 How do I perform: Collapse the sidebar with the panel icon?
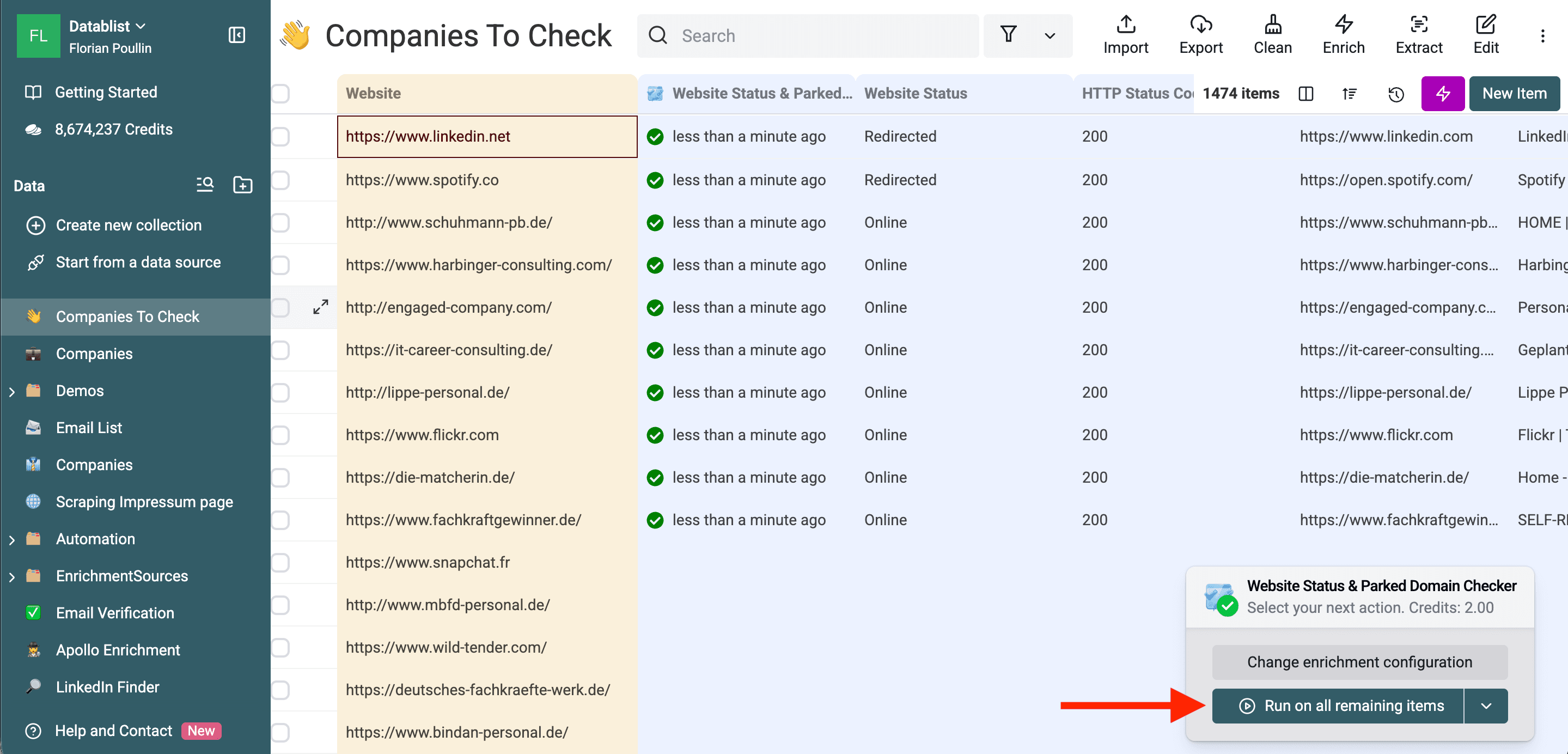tap(237, 35)
